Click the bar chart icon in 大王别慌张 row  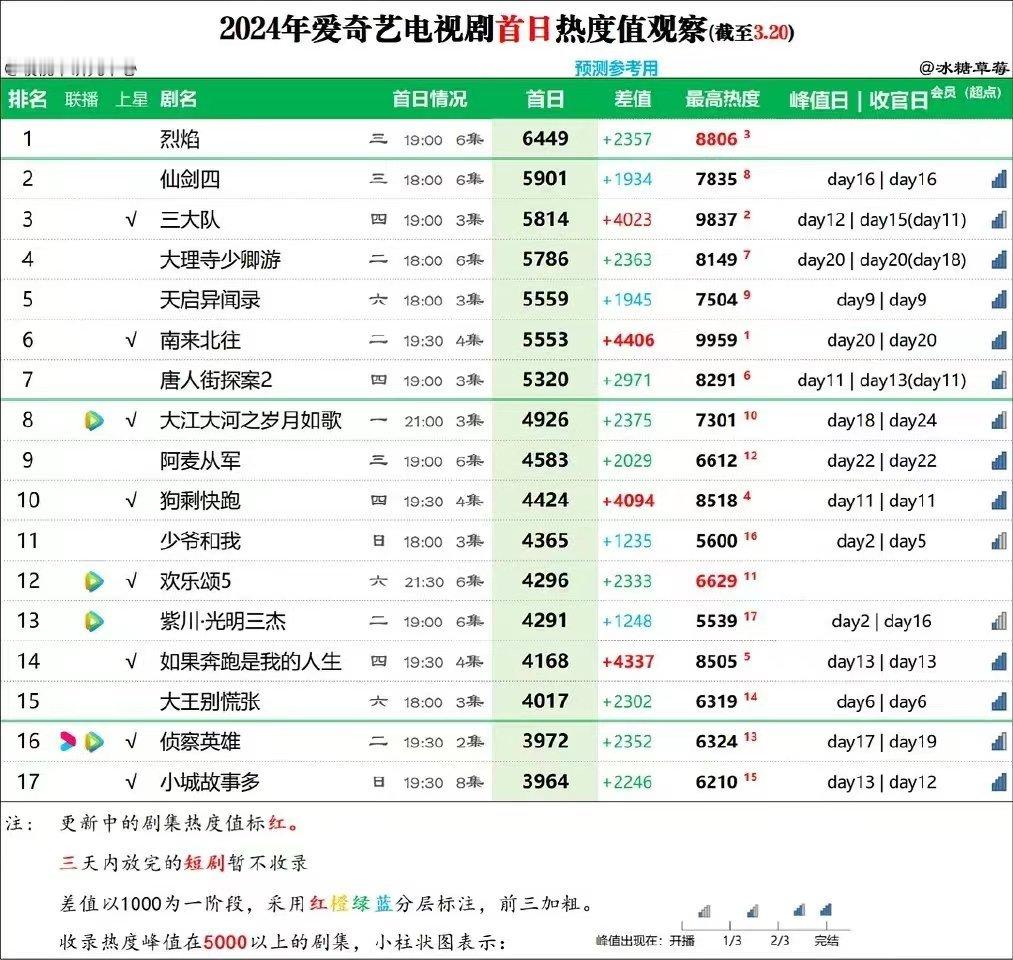[999, 702]
